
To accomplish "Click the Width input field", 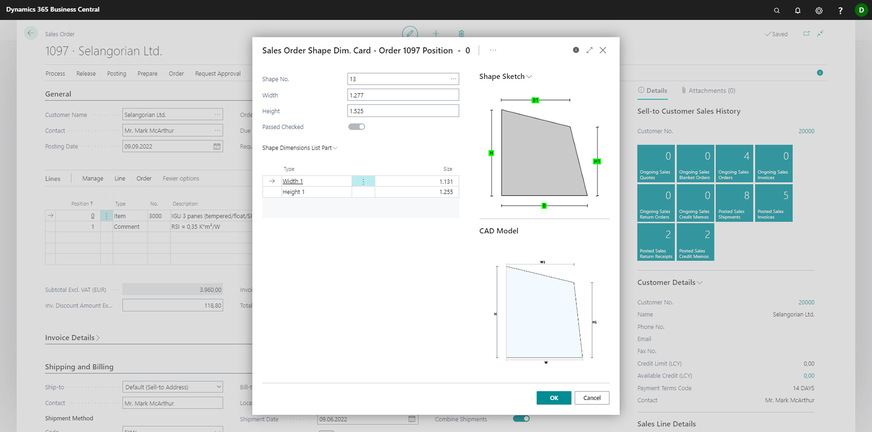I will pos(402,95).
